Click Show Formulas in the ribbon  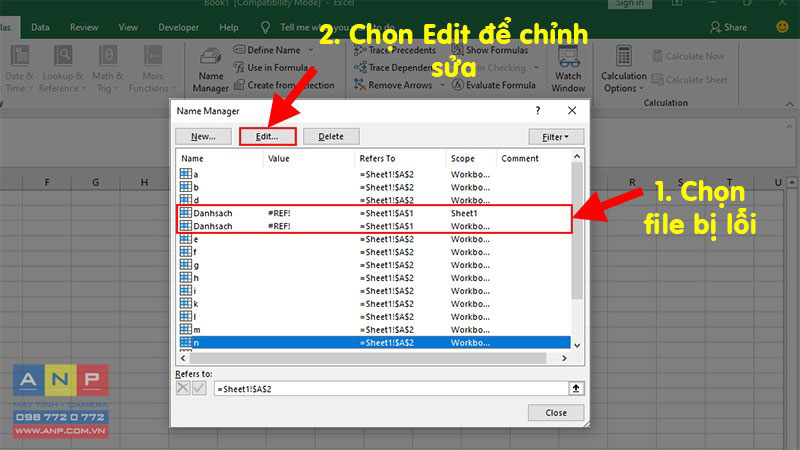click(490, 50)
